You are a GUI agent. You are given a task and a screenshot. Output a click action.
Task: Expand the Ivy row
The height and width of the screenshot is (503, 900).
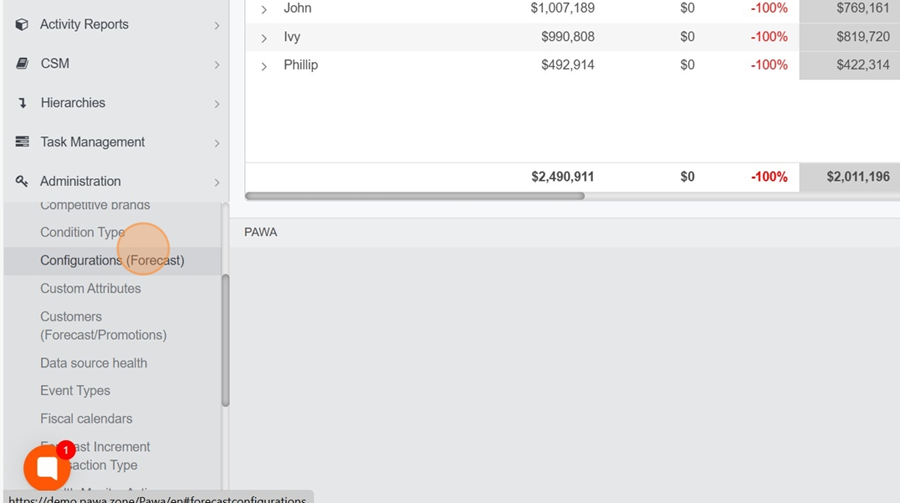click(x=264, y=38)
